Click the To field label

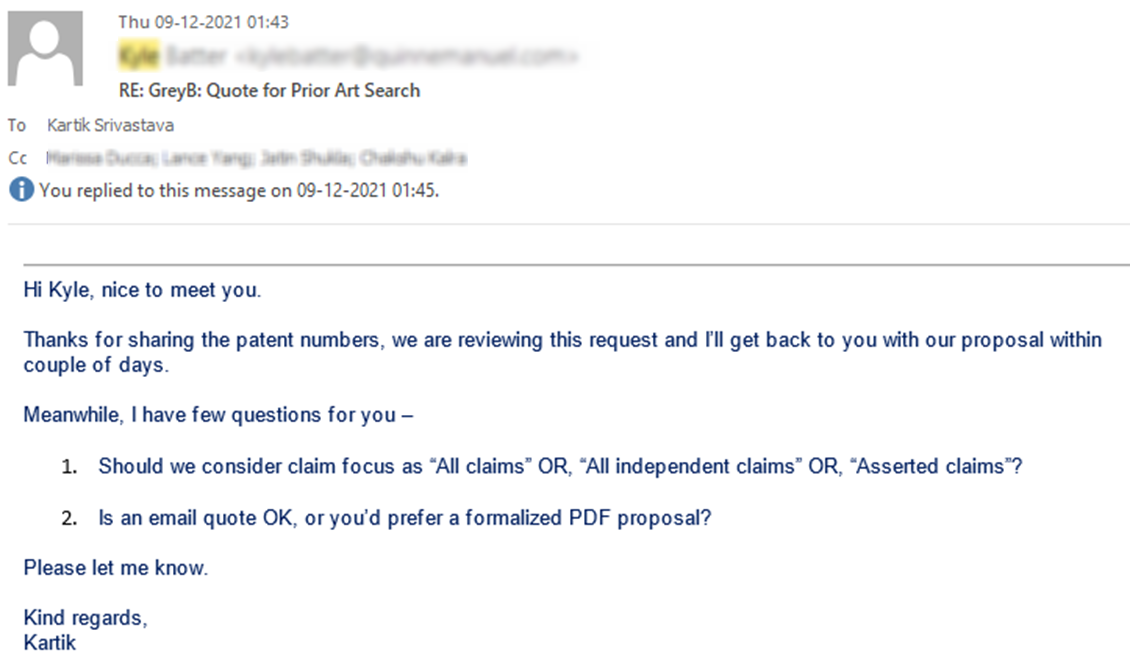[17, 125]
